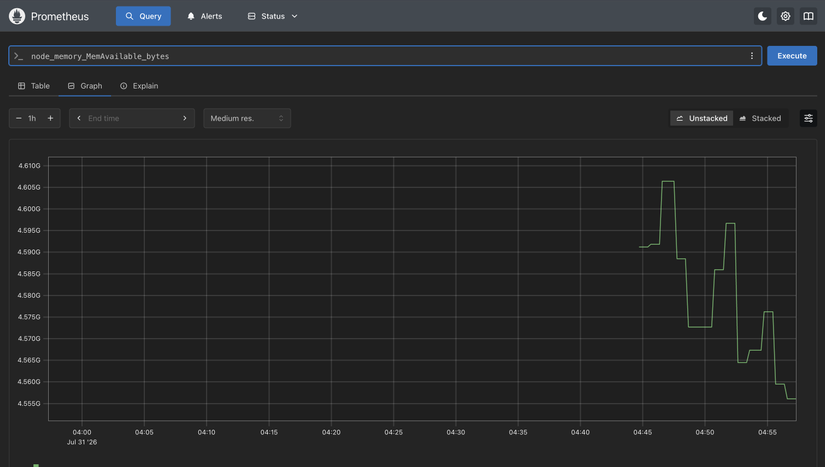Viewport: 825px width, 467px height.
Task: Click the 04:30 x-axis label
Action: point(456,432)
